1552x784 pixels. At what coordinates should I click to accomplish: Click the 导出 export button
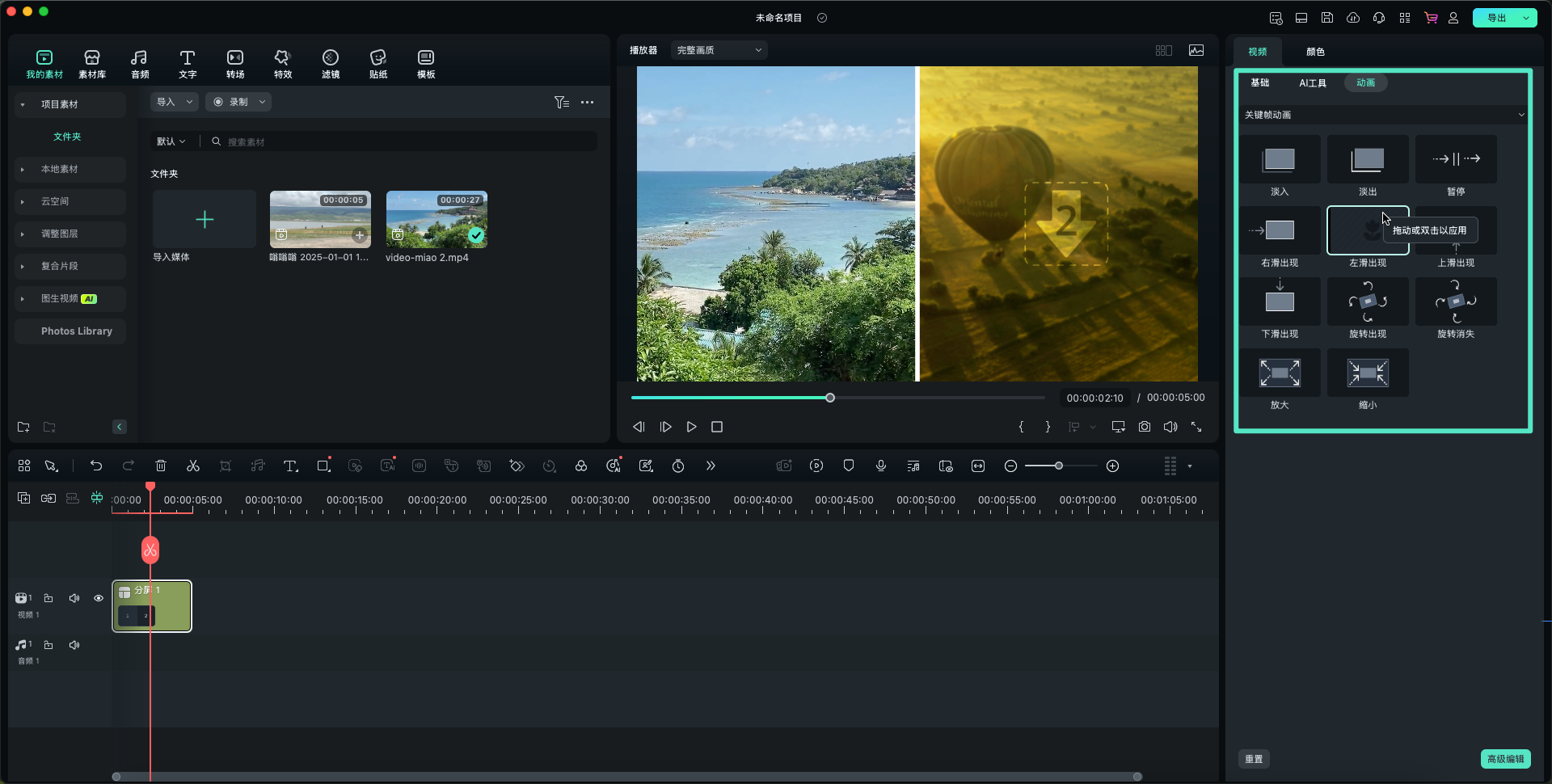(1496, 18)
